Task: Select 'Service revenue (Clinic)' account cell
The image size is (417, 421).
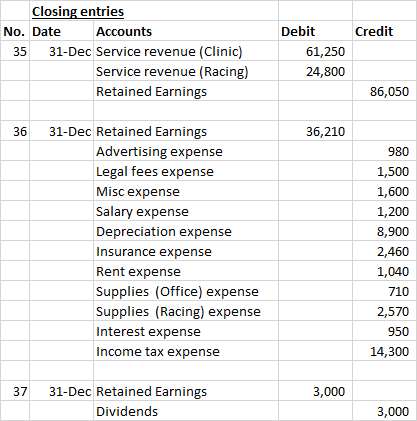Action: click(186, 51)
